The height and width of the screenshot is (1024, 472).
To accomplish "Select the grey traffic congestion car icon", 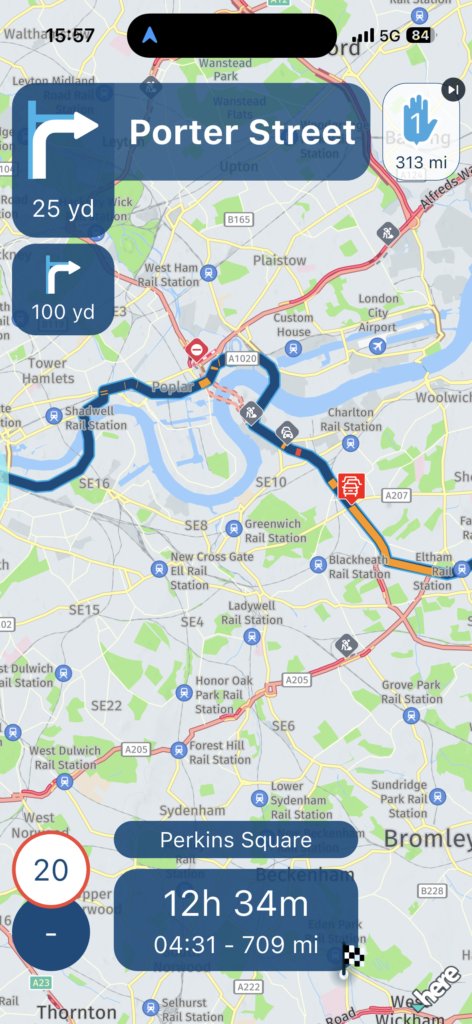I will (x=285, y=432).
